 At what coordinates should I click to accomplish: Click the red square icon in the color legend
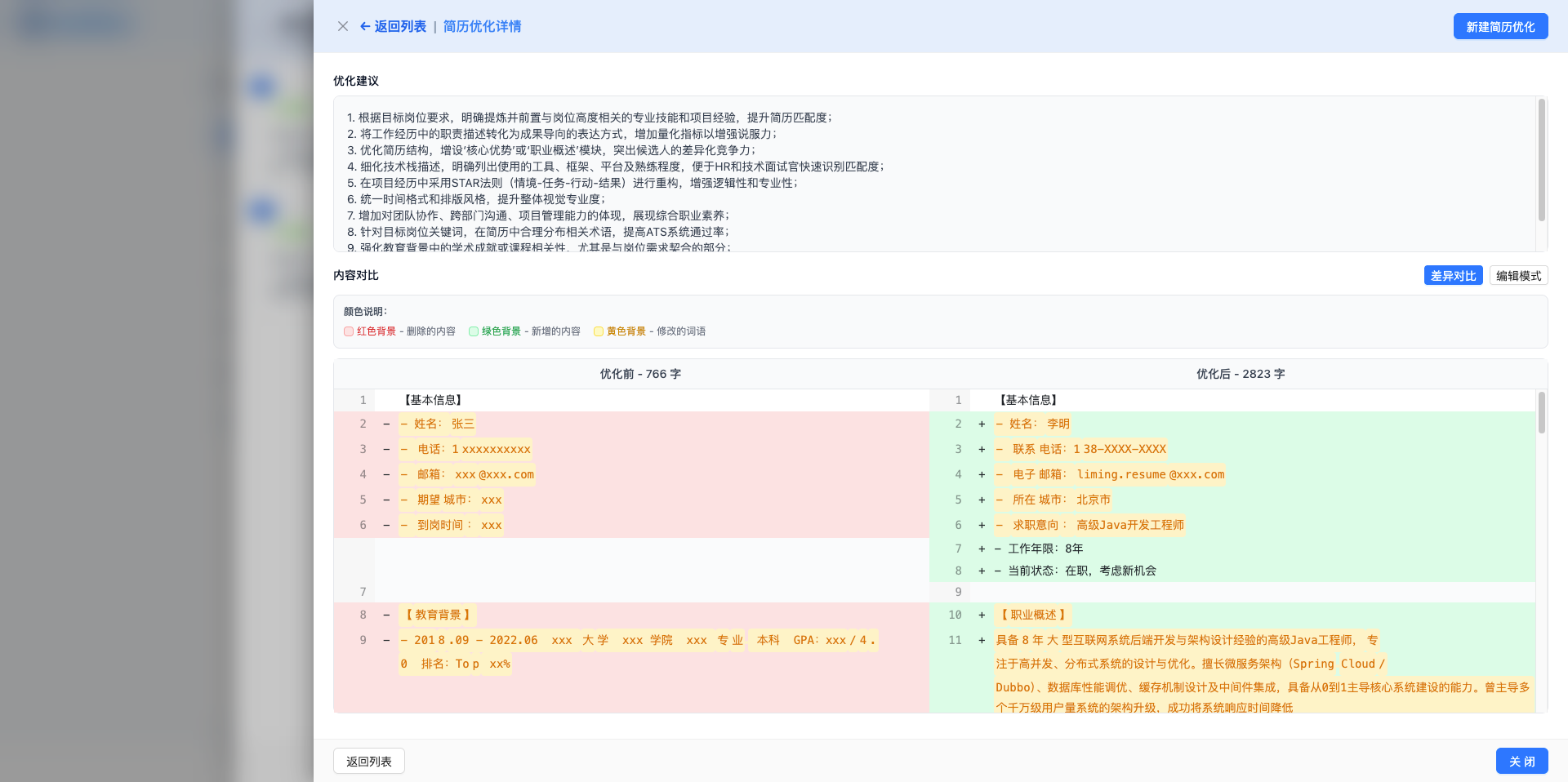349,331
